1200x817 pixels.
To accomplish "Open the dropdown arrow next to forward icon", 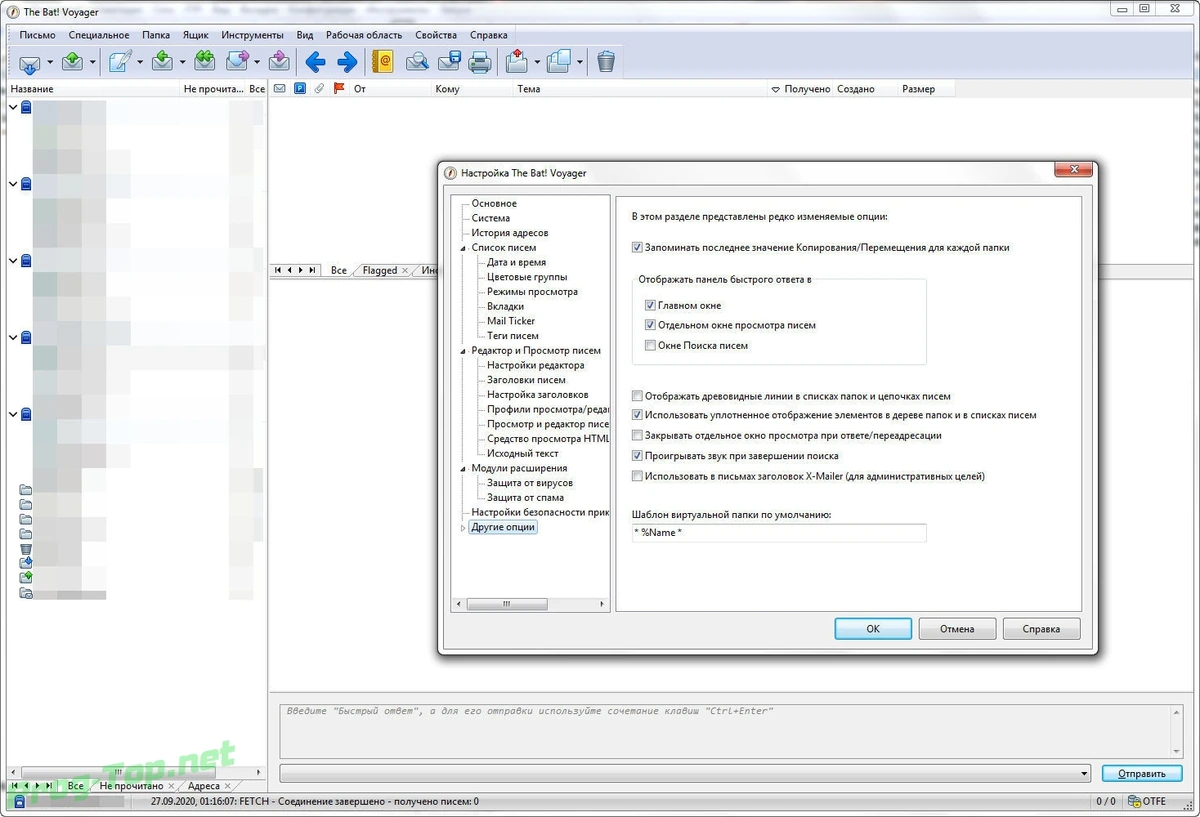I will (x=258, y=63).
